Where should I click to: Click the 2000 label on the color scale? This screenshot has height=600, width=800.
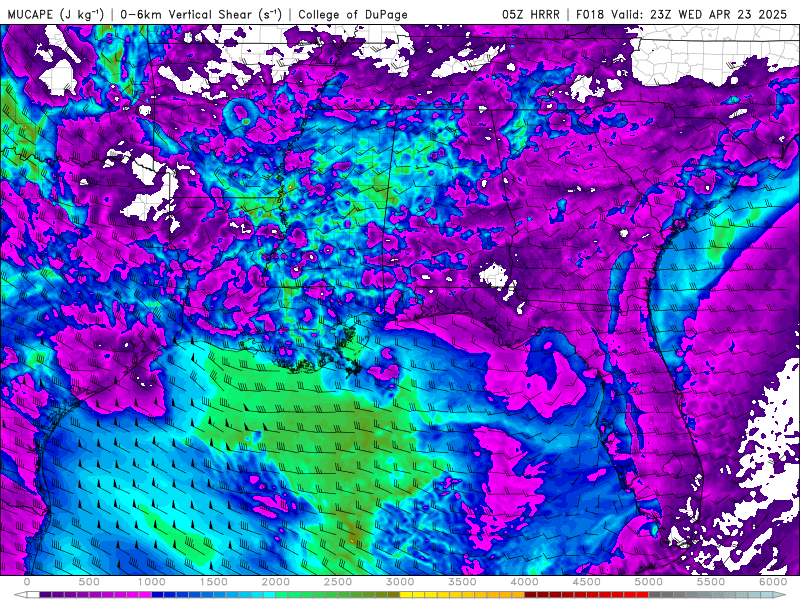point(276,582)
